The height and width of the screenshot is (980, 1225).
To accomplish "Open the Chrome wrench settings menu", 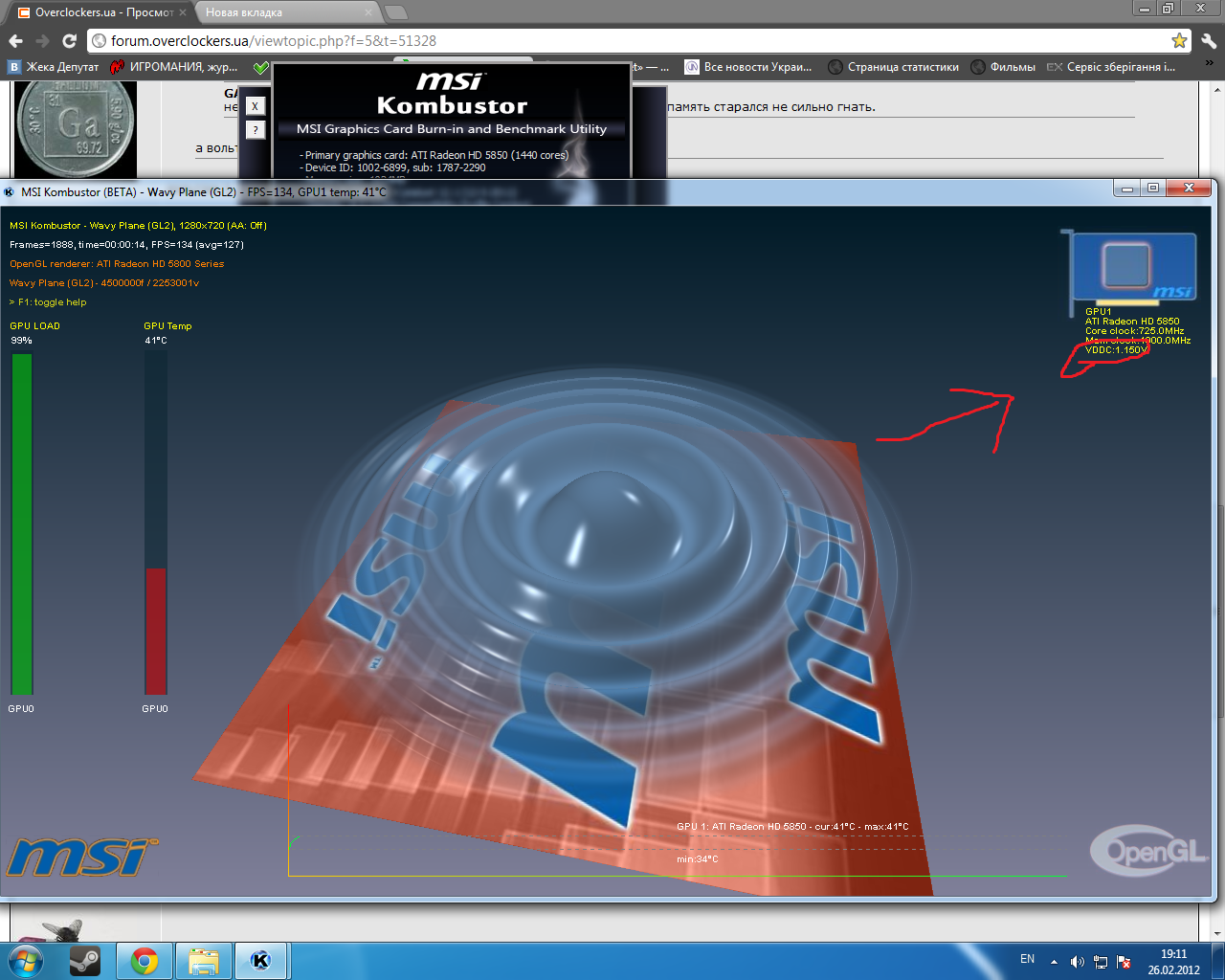I will point(1208,41).
